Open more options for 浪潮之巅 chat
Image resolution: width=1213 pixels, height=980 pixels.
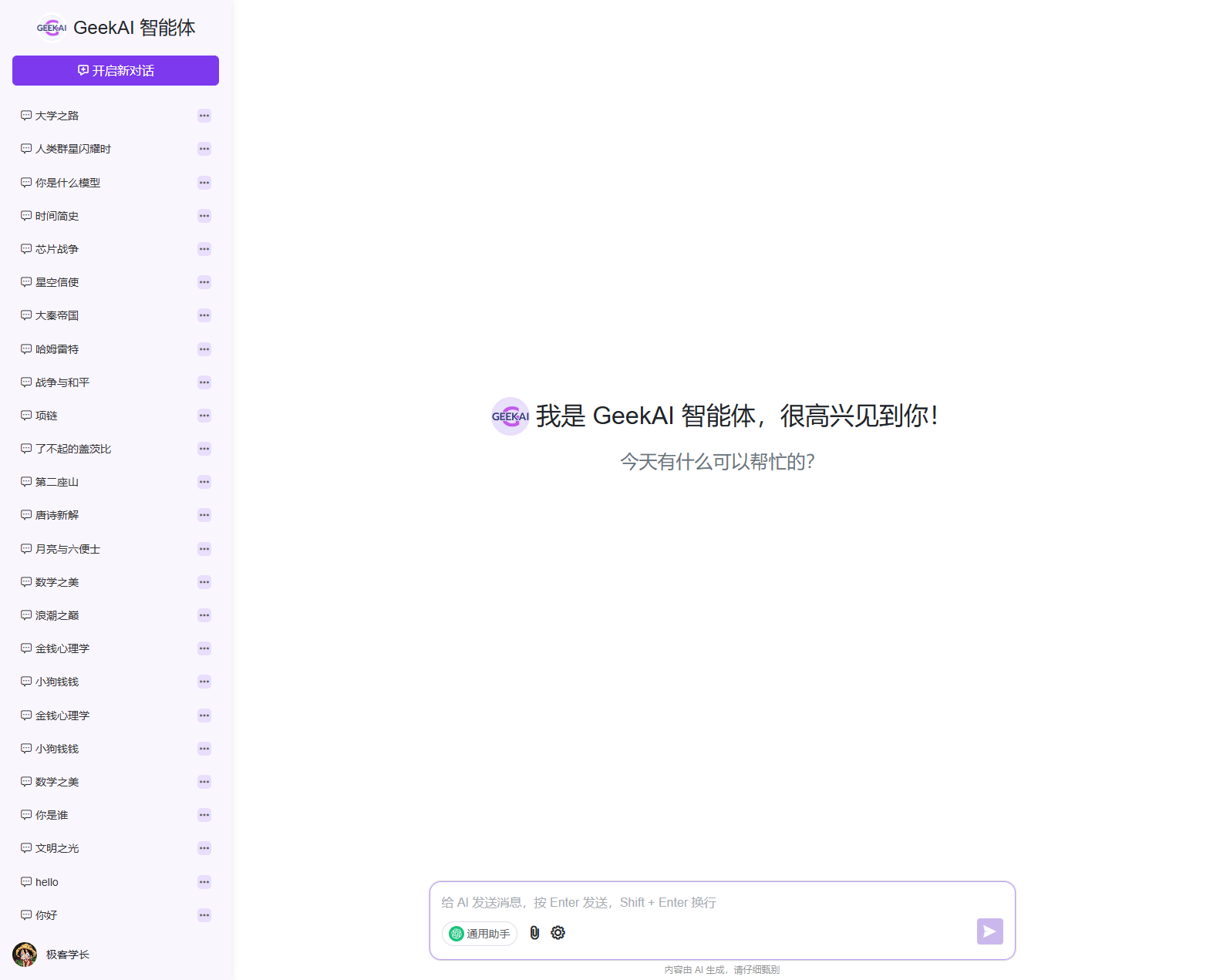point(204,615)
